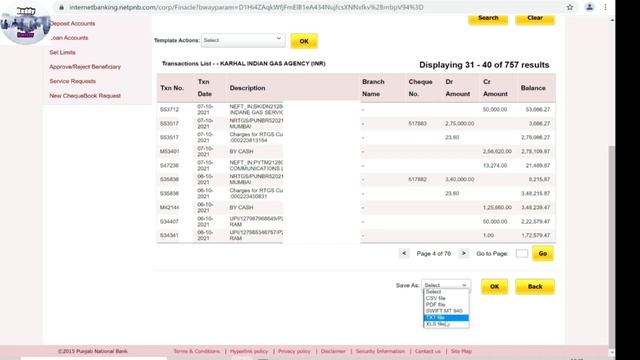Click the Save As dropdown box
This screenshot has height=360, width=640.
click(x=445, y=285)
